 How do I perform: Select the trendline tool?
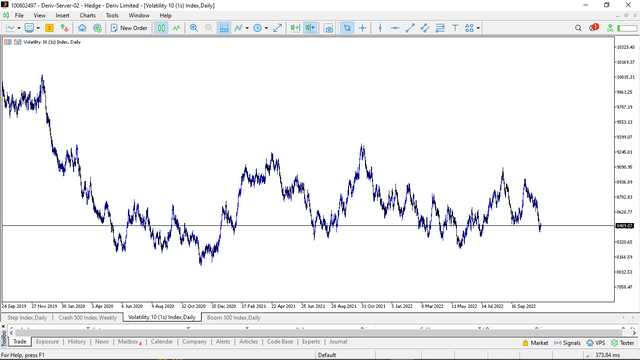410,28
